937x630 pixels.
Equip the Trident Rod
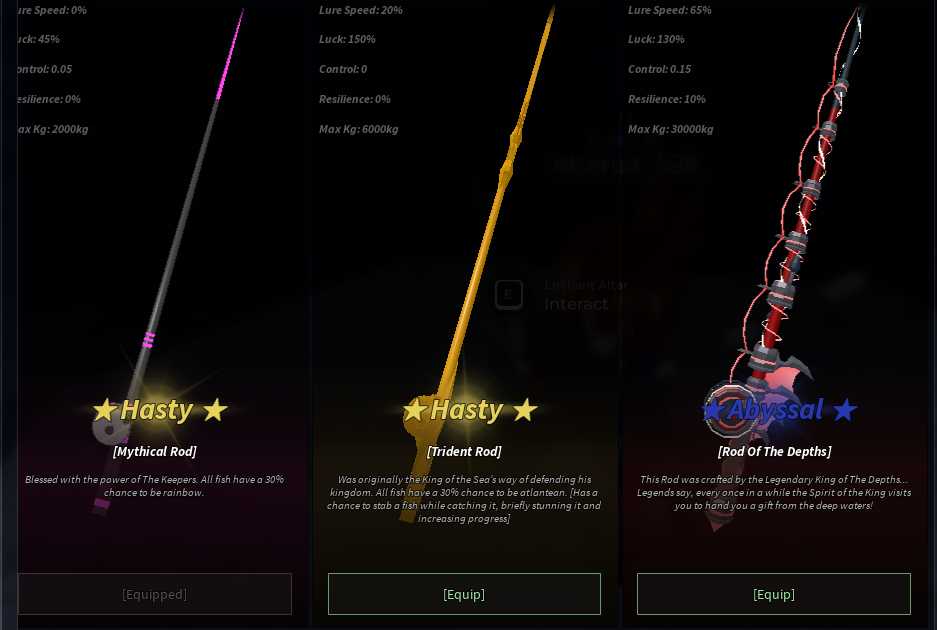(x=464, y=594)
